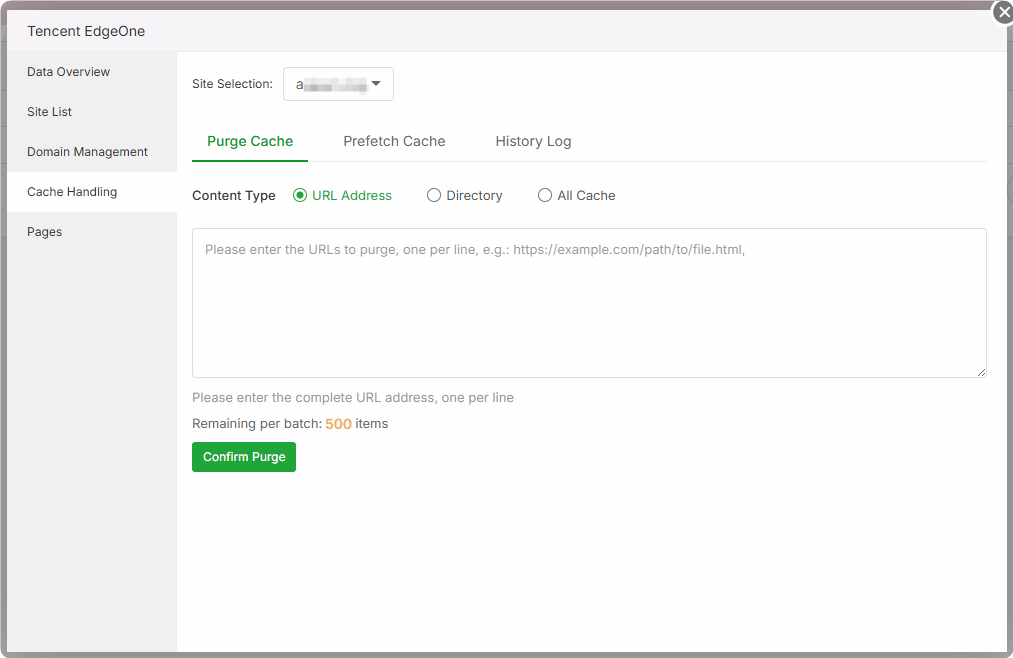
Task: Click the 500 remaining items value
Action: 338,424
